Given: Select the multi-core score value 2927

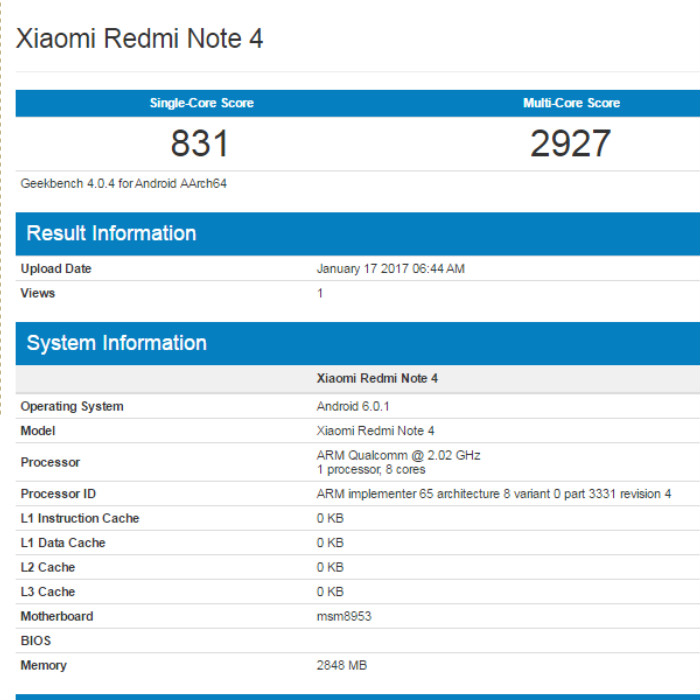Looking at the screenshot, I should pos(570,143).
